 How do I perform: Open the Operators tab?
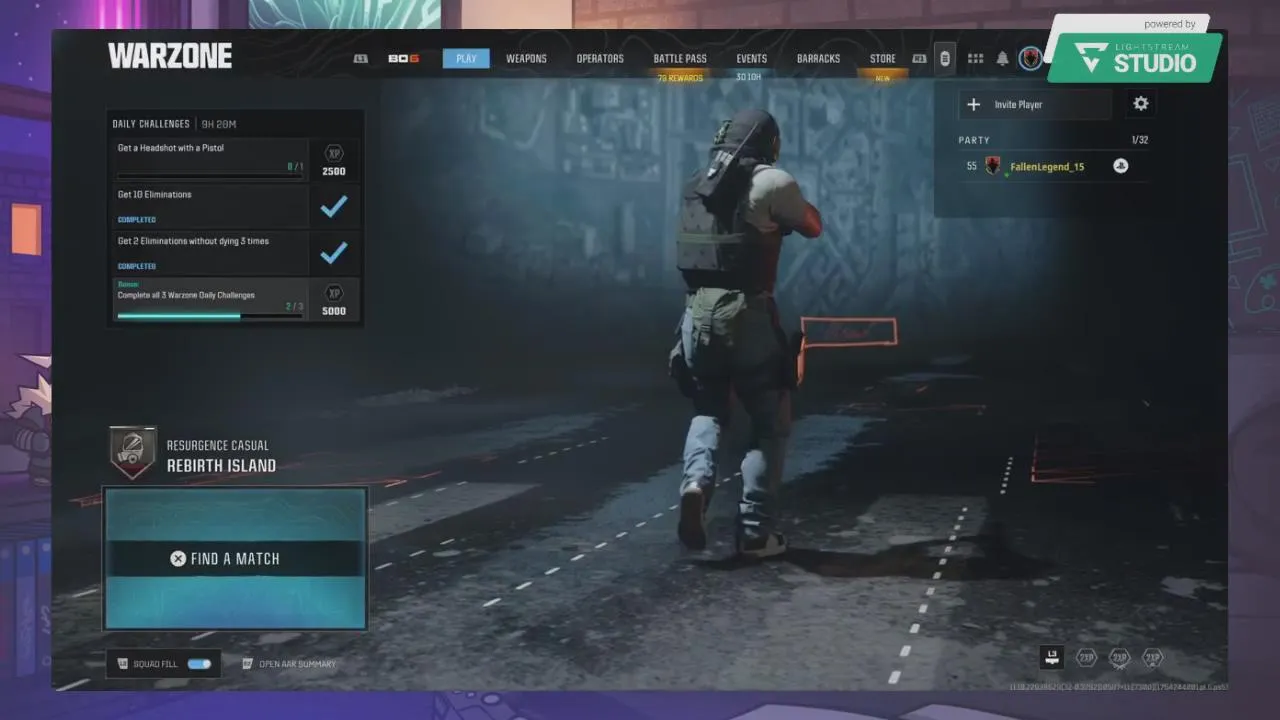pos(600,59)
